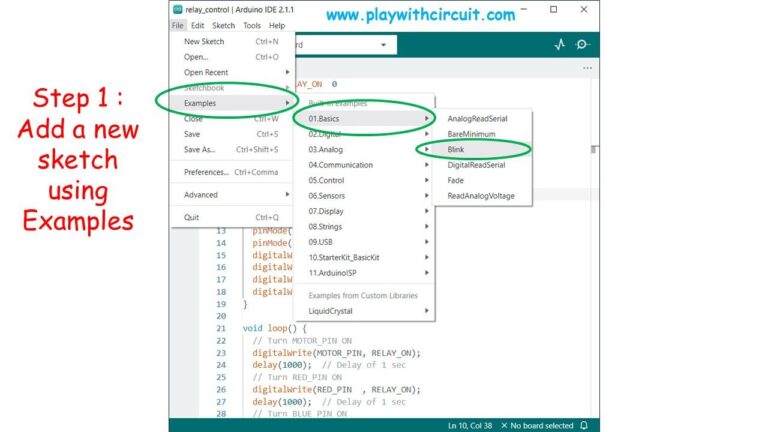The height and width of the screenshot is (432, 768).
Task: Open the Edit menu
Action: [x=197, y=25]
